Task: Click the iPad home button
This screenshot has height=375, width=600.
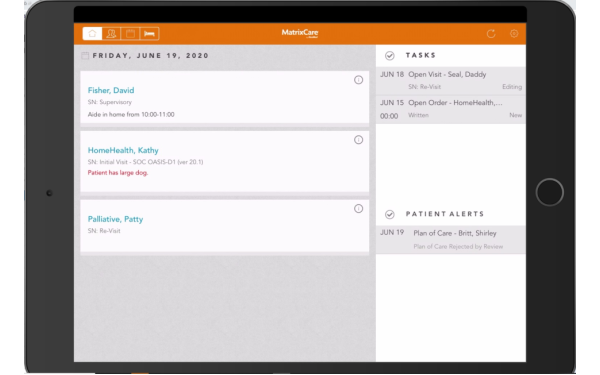Action: click(549, 192)
